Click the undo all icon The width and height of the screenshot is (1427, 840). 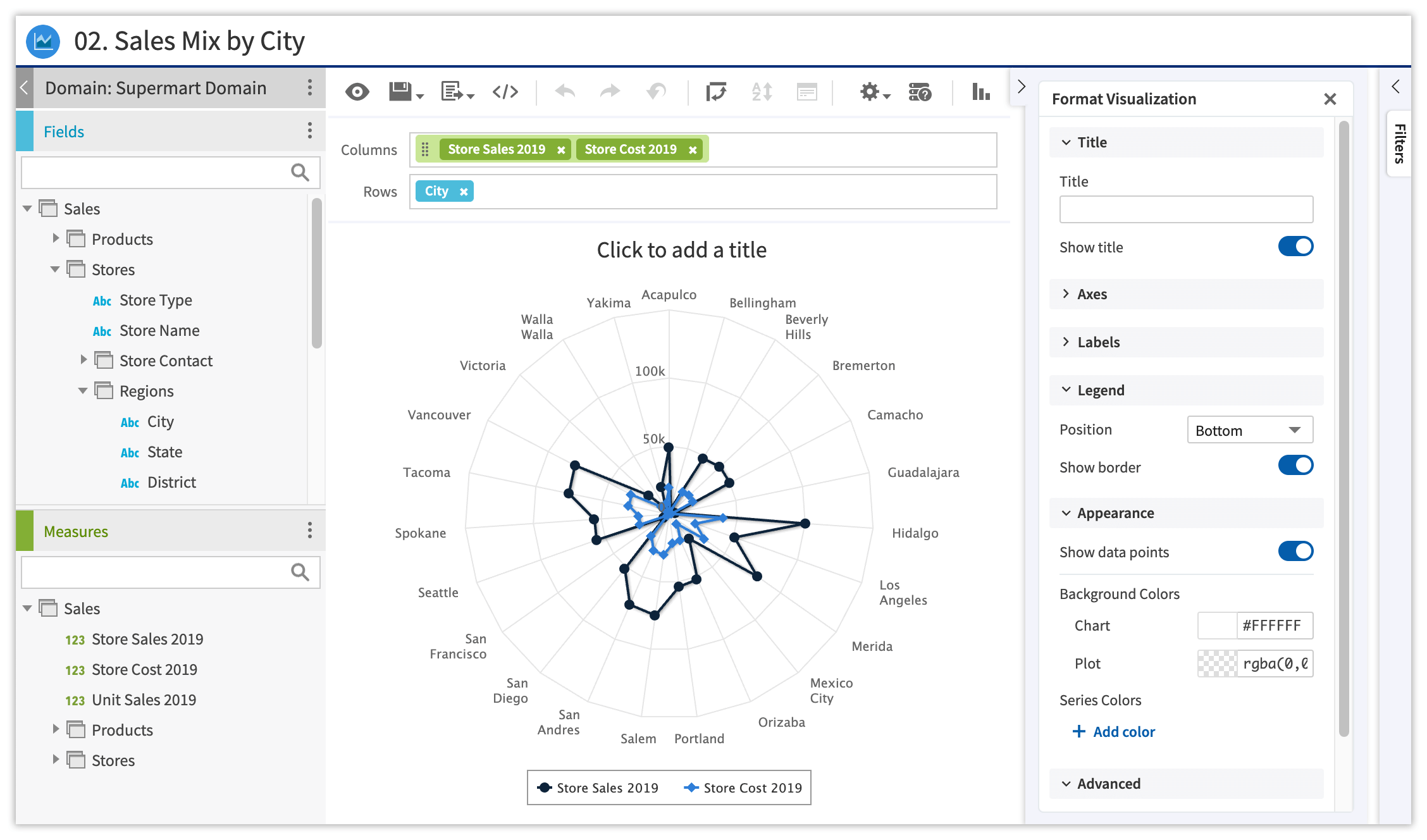(656, 92)
